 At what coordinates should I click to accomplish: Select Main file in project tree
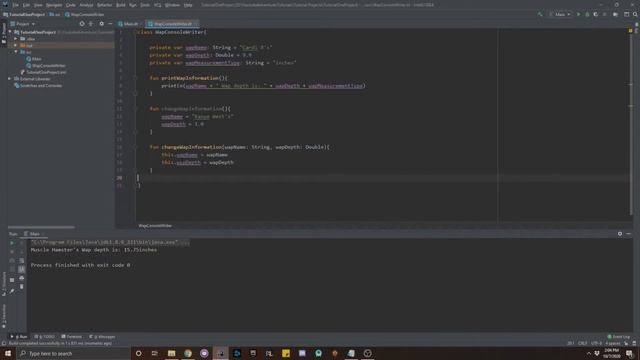[x=34, y=59]
